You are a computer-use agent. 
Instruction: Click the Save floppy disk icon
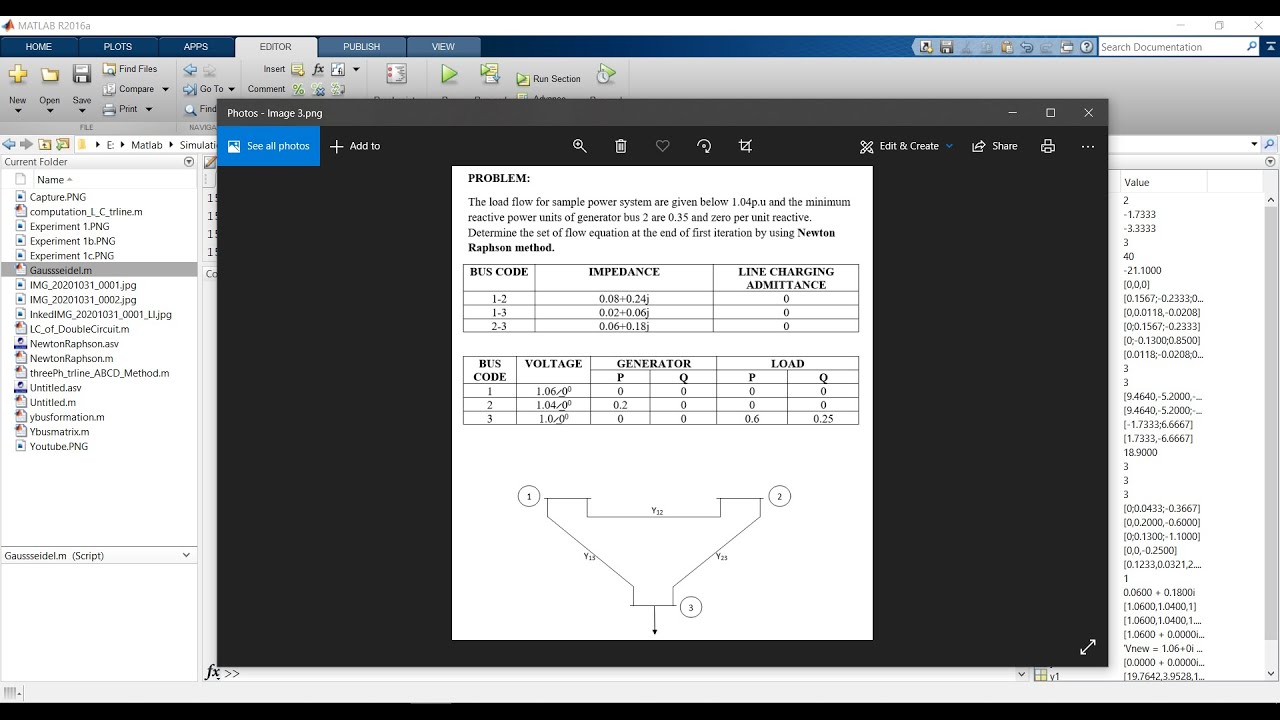[82, 74]
